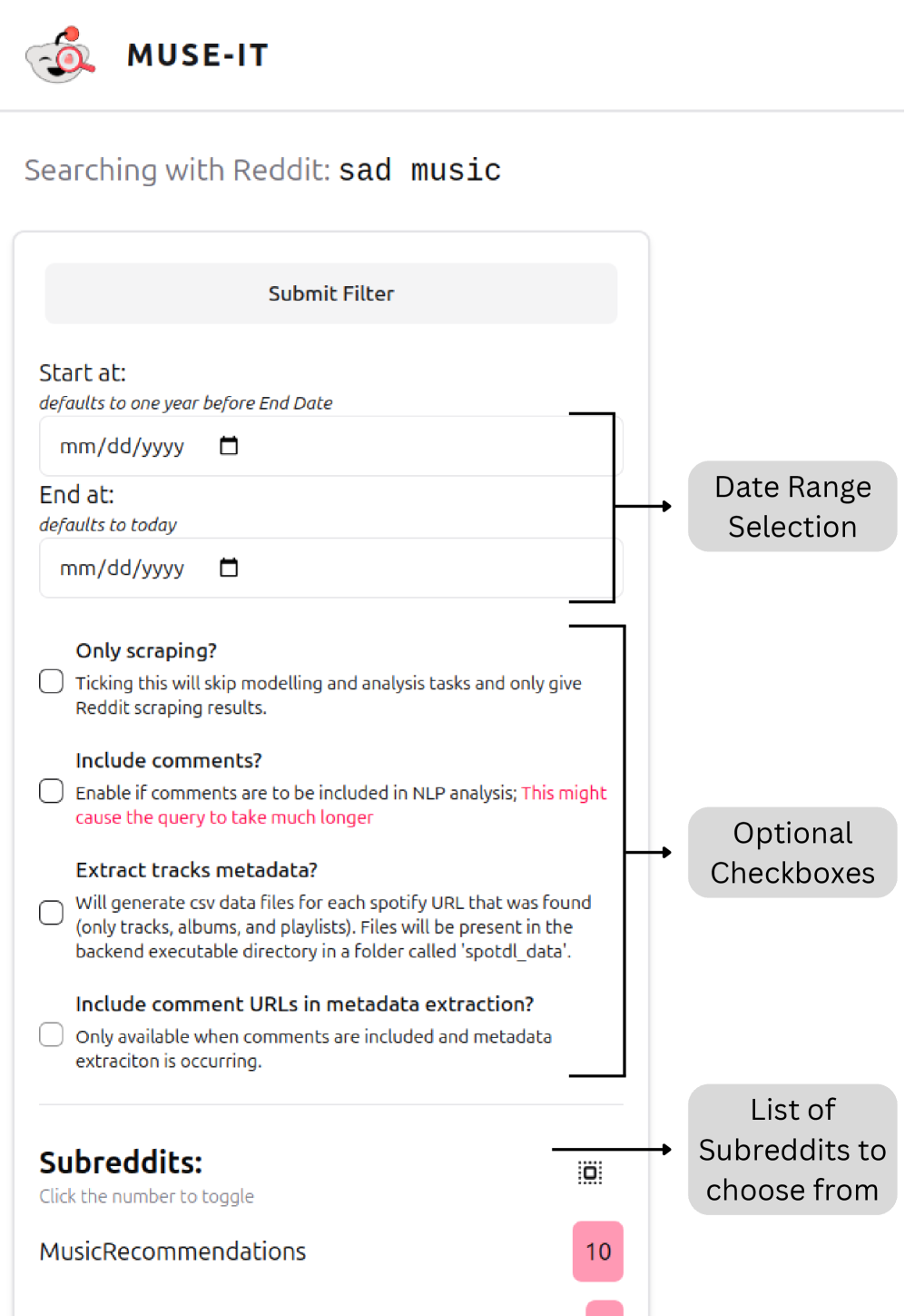Enable Include comment URLs in metadata extraction
905x1316 pixels.
[52, 1034]
